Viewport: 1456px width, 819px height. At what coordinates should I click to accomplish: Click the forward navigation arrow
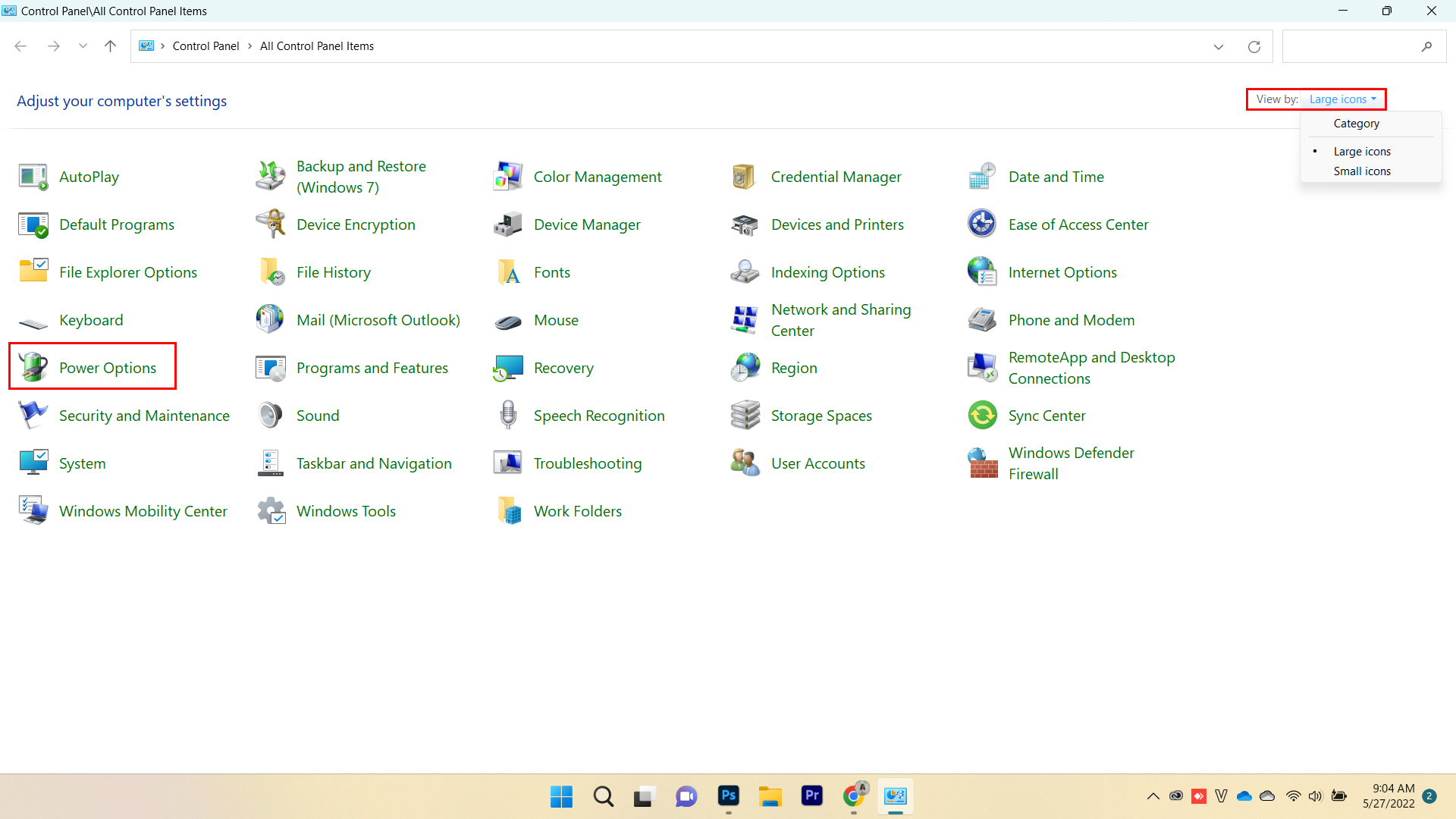[x=53, y=46]
